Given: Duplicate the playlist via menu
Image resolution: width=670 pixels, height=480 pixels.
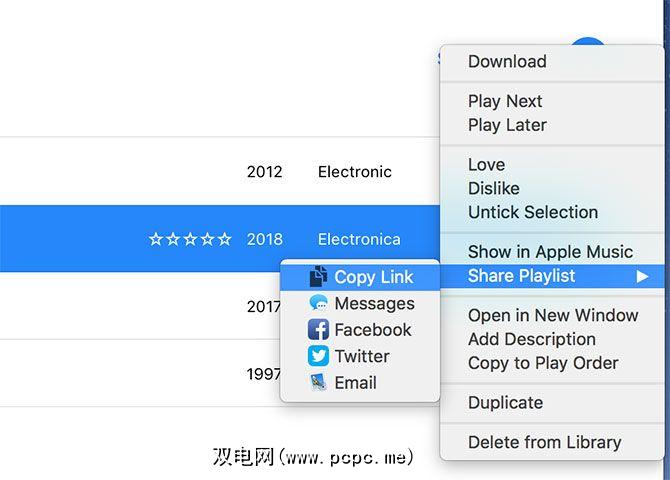Looking at the screenshot, I should (x=505, y=403).
